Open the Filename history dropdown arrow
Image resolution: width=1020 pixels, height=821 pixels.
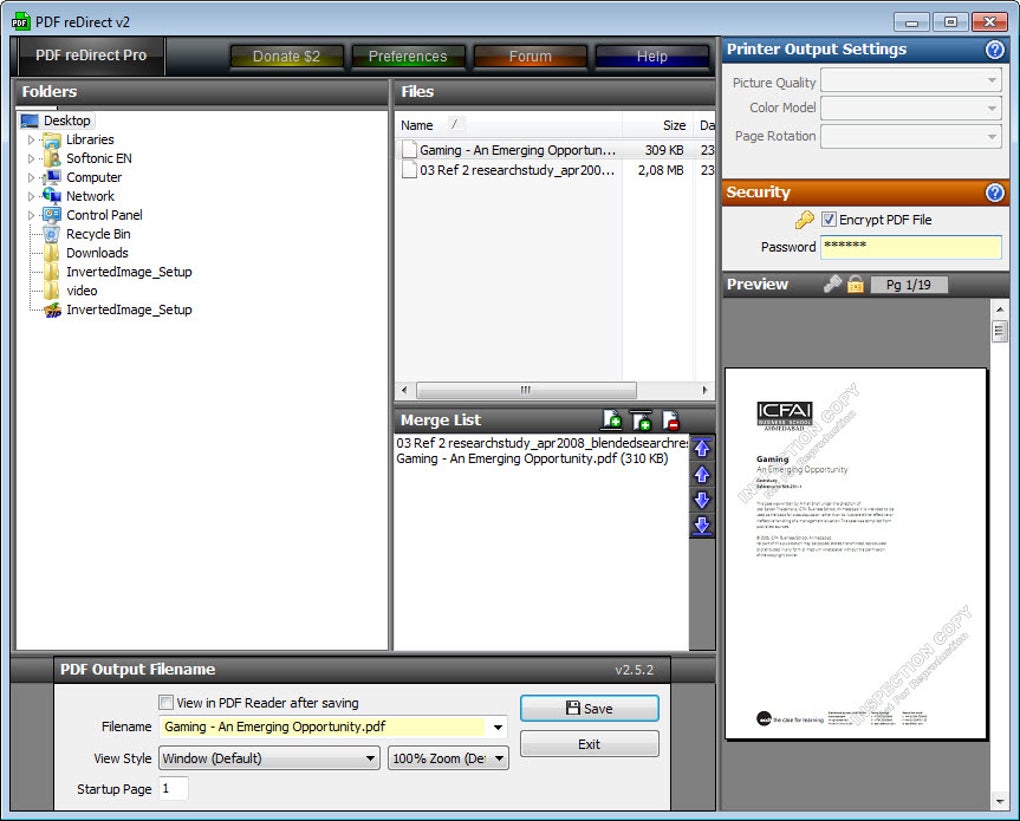click(498, 727)
